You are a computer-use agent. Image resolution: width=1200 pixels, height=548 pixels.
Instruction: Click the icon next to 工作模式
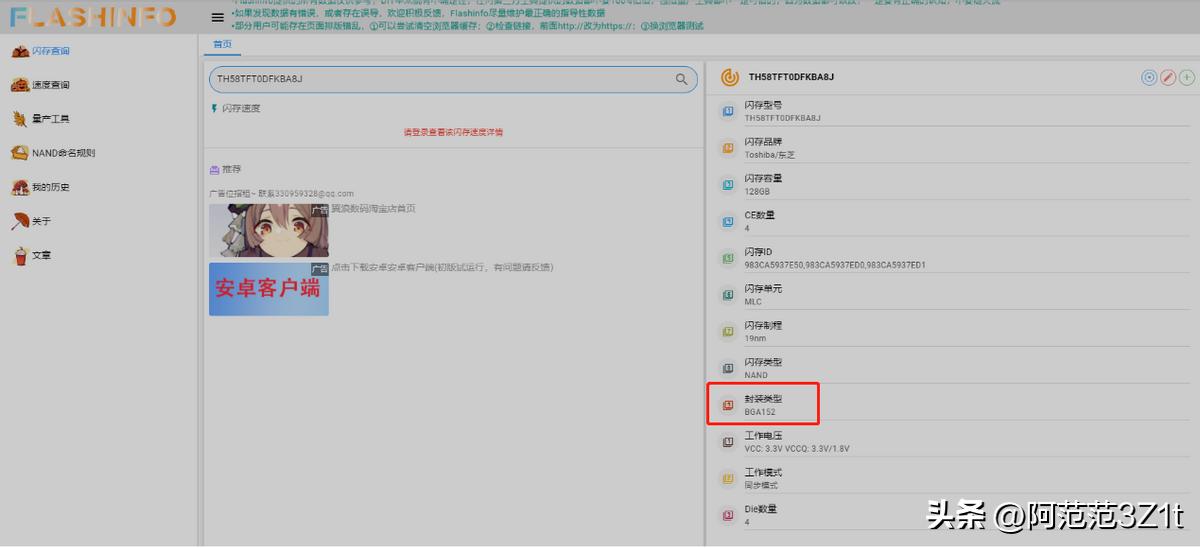pyautogui.click(x=728, y=478)
